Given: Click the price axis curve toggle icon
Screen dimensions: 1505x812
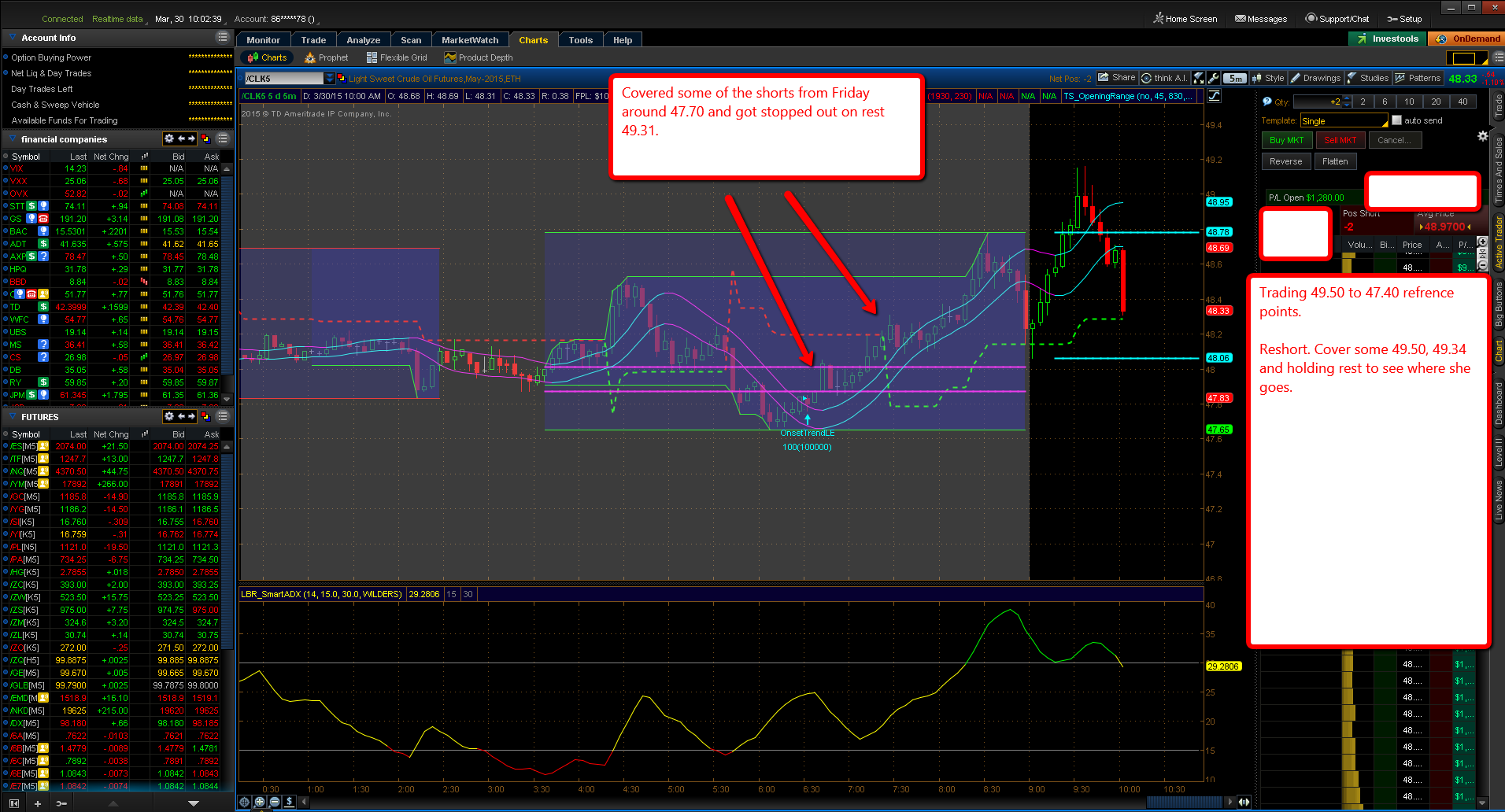Looking at the screenshot, I should [x=1215, y=96].
